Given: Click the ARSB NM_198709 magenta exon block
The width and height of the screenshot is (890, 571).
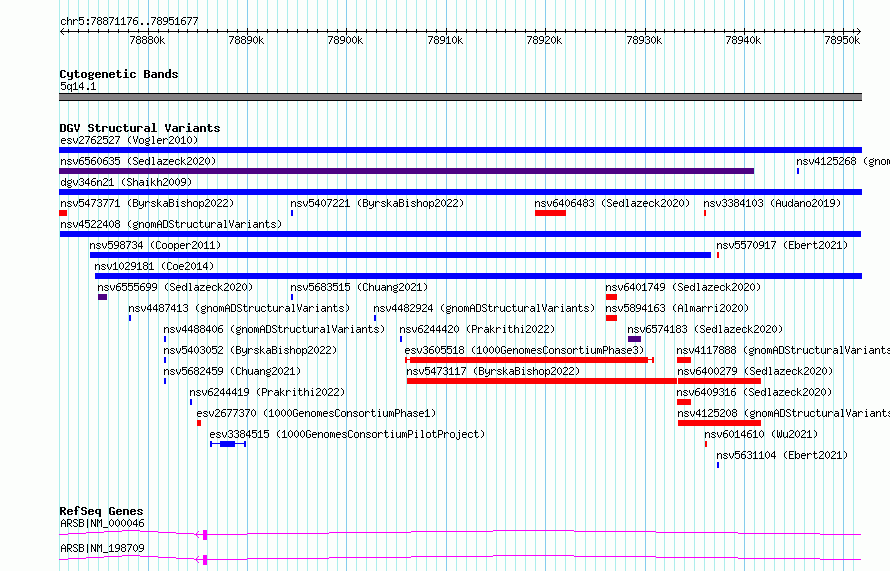Looking at the screenshot, I should click(x=205, y=560).
